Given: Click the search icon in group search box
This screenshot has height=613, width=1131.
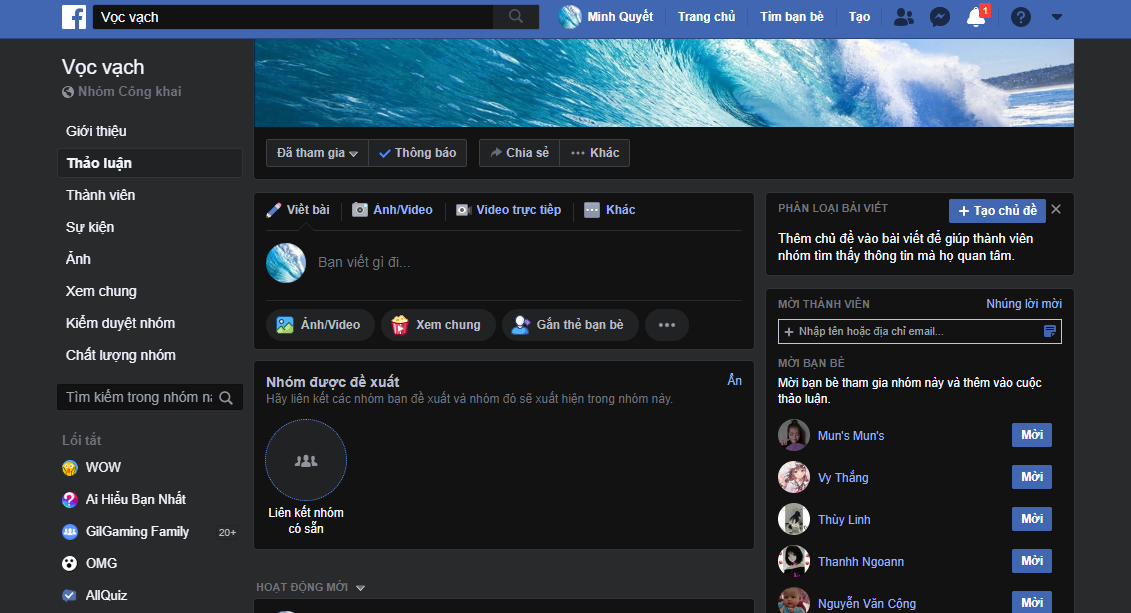Looking at the screenshot, I should point(226,397).
